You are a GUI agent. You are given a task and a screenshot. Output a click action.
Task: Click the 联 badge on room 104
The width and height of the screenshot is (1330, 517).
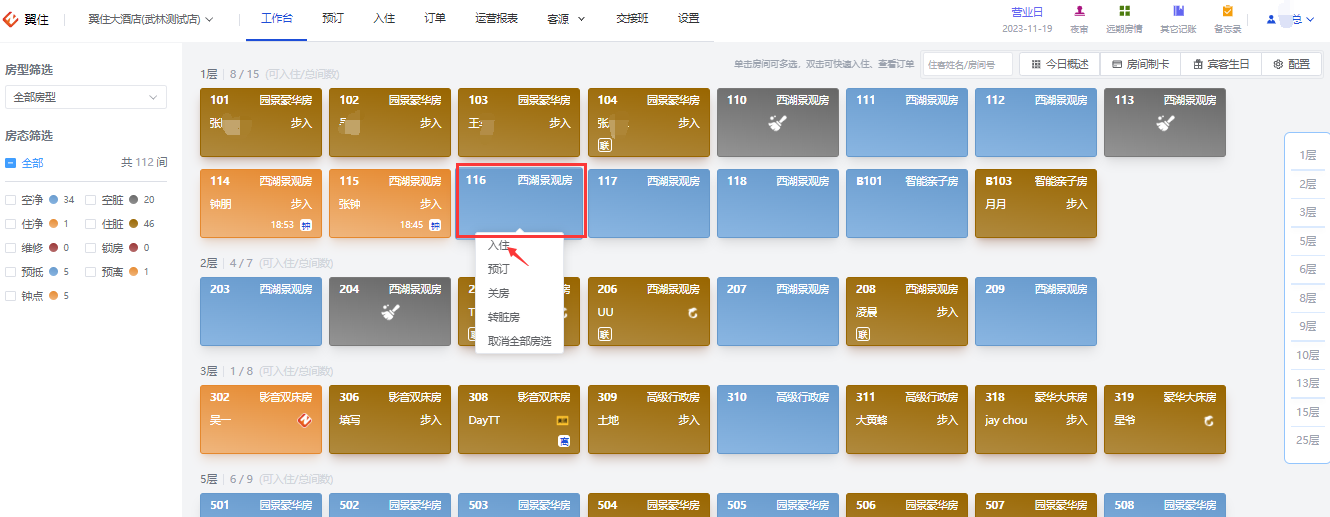point(604,145)
